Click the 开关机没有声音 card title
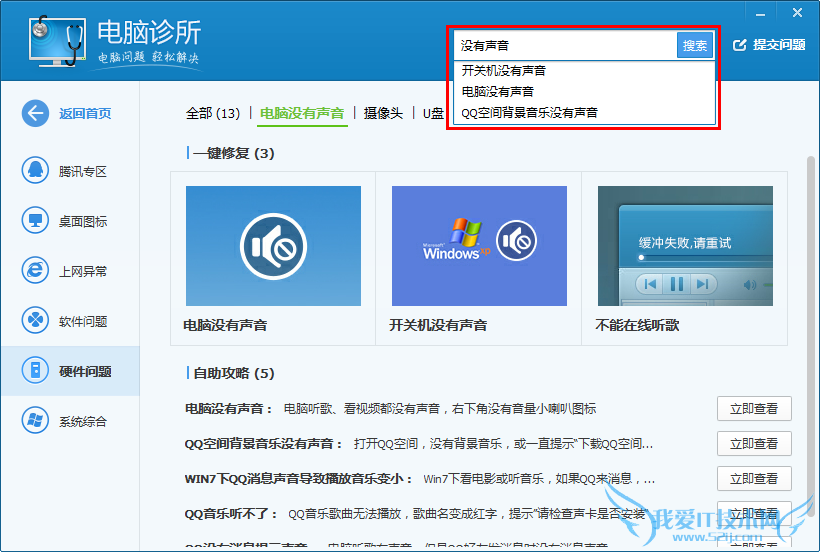820x552 pixels. coord(438,325)
